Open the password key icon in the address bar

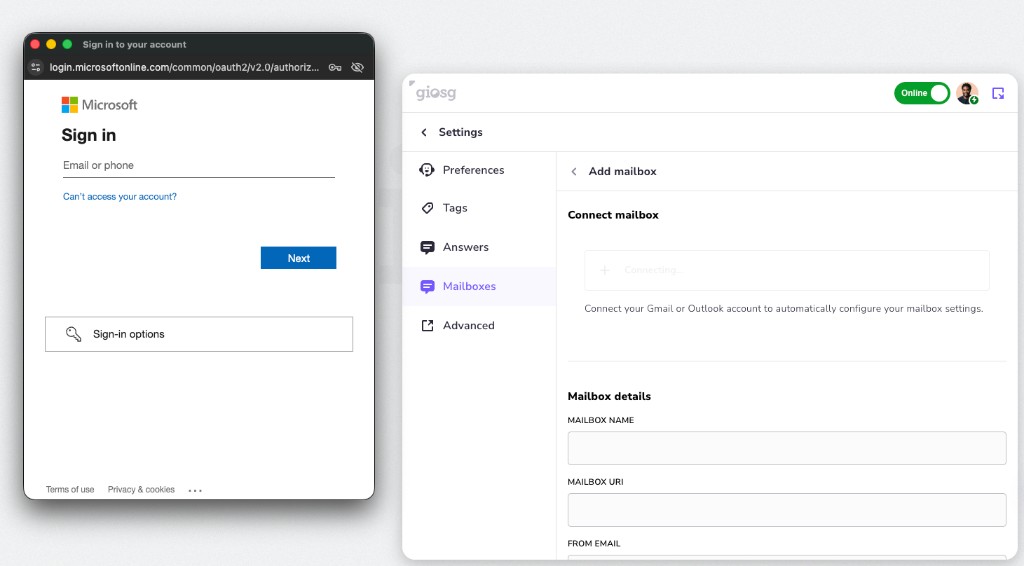pyautogui.click(x=335, y=67)
